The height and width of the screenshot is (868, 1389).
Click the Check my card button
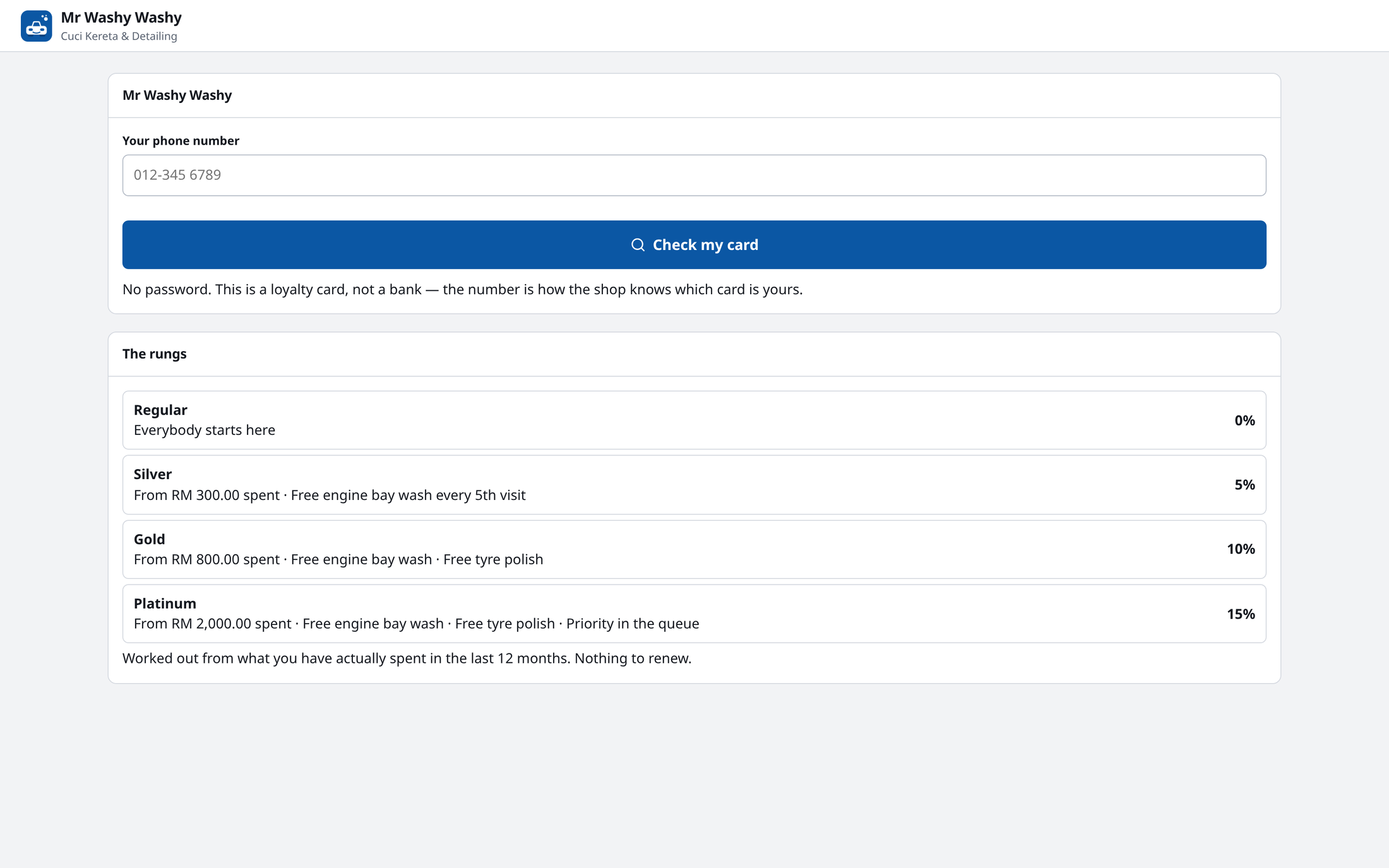[694, 245]
